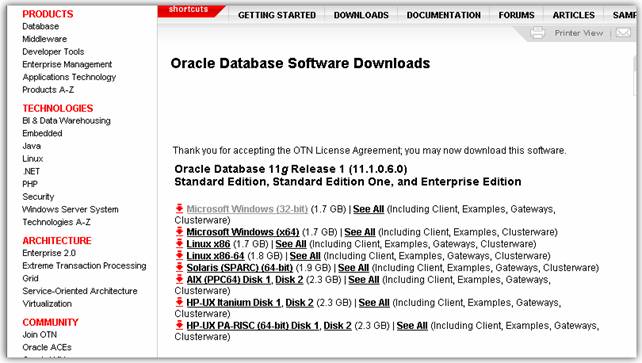Open the ARCHITECTURE sidebar heading

click(x=57, y=241)
